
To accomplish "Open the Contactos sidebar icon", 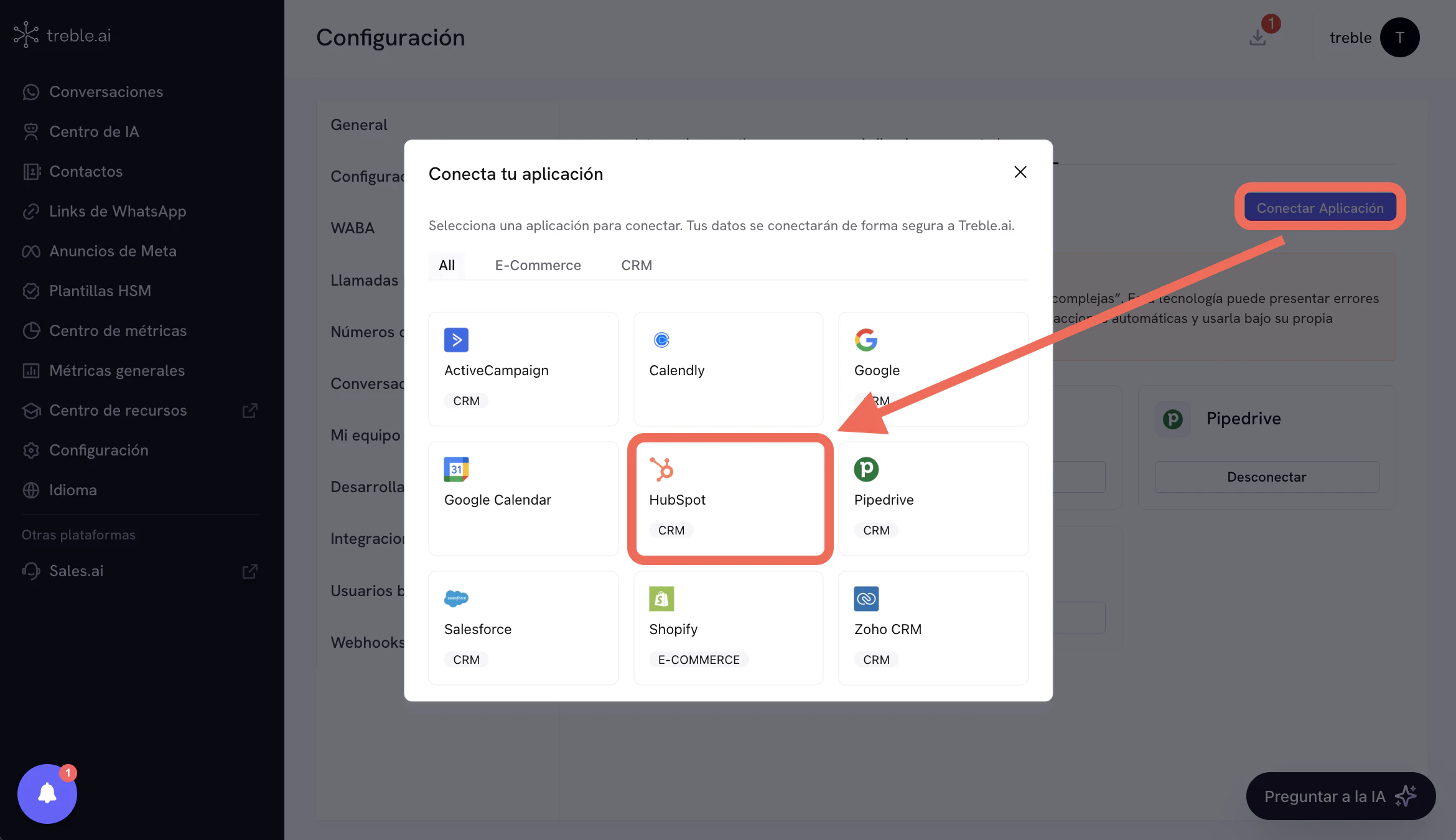I will coord(32,171).
